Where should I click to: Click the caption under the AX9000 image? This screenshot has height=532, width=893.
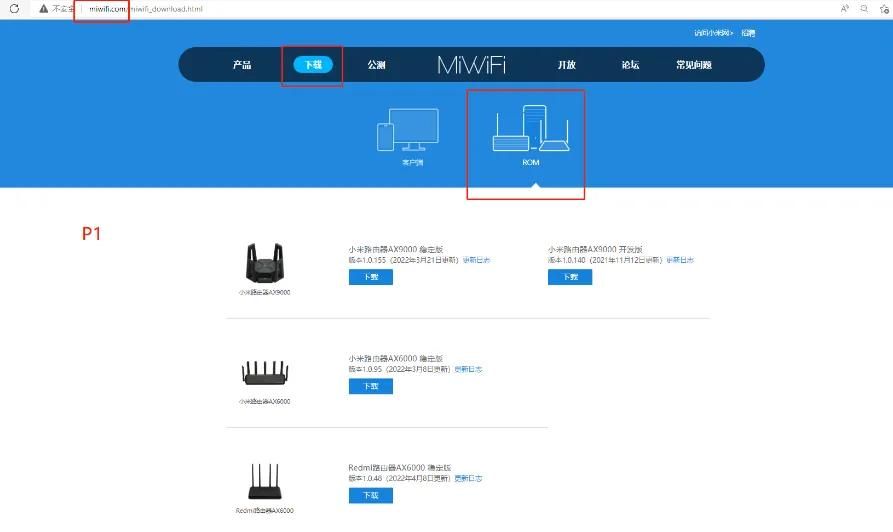[x=264, y=292]
